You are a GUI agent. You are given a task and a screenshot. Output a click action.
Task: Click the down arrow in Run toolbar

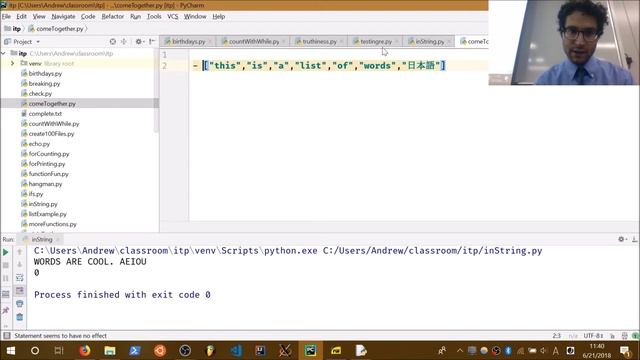(20, 265)
